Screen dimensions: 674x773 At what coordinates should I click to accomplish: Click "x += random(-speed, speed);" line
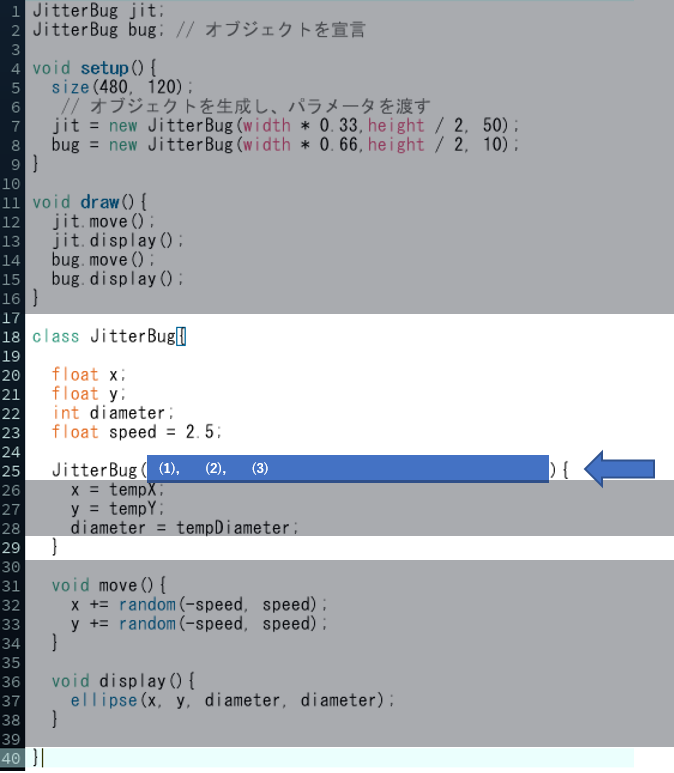[x=199, y=605]
